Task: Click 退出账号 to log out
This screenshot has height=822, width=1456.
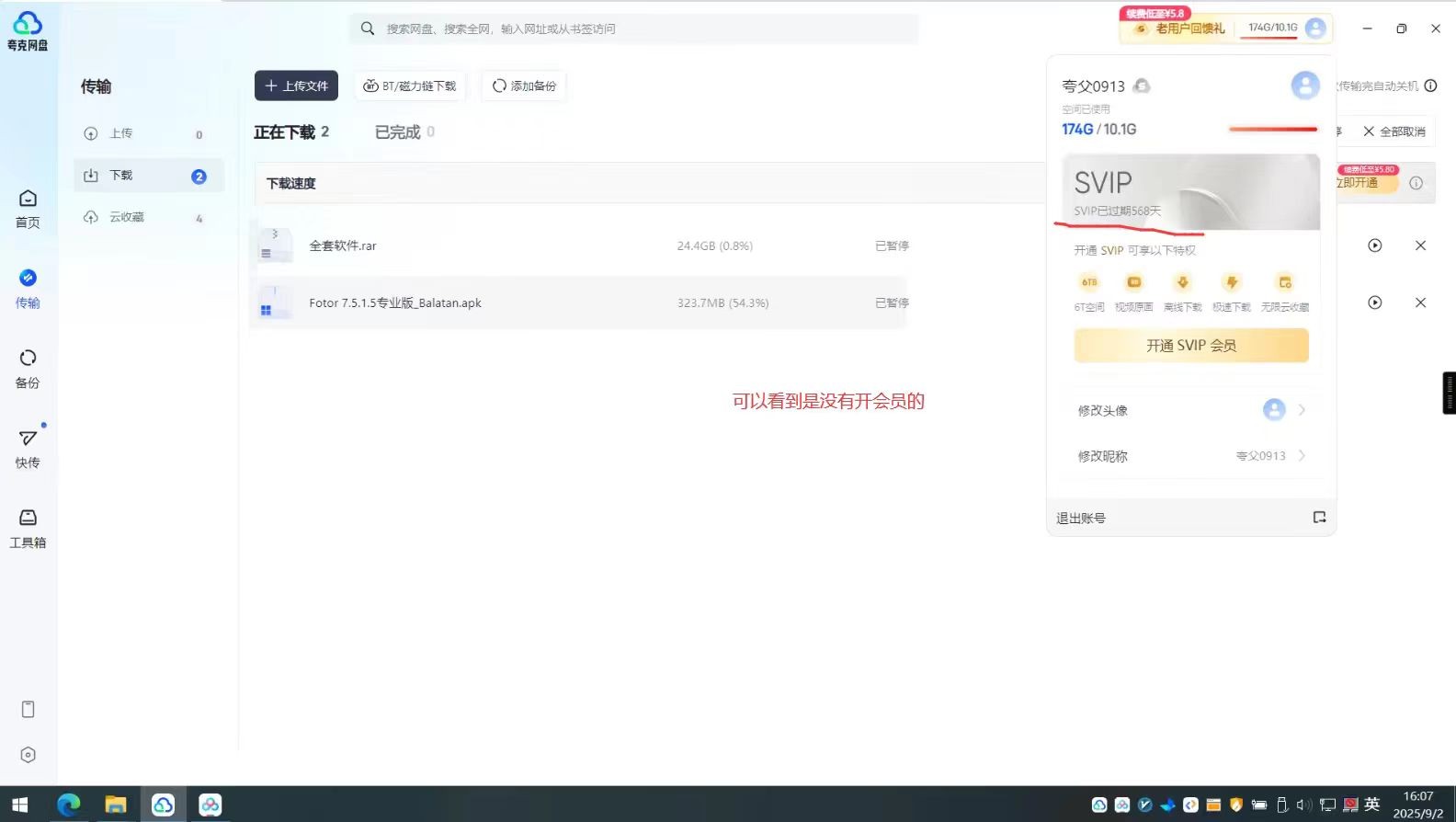Action: [1081, 519]
